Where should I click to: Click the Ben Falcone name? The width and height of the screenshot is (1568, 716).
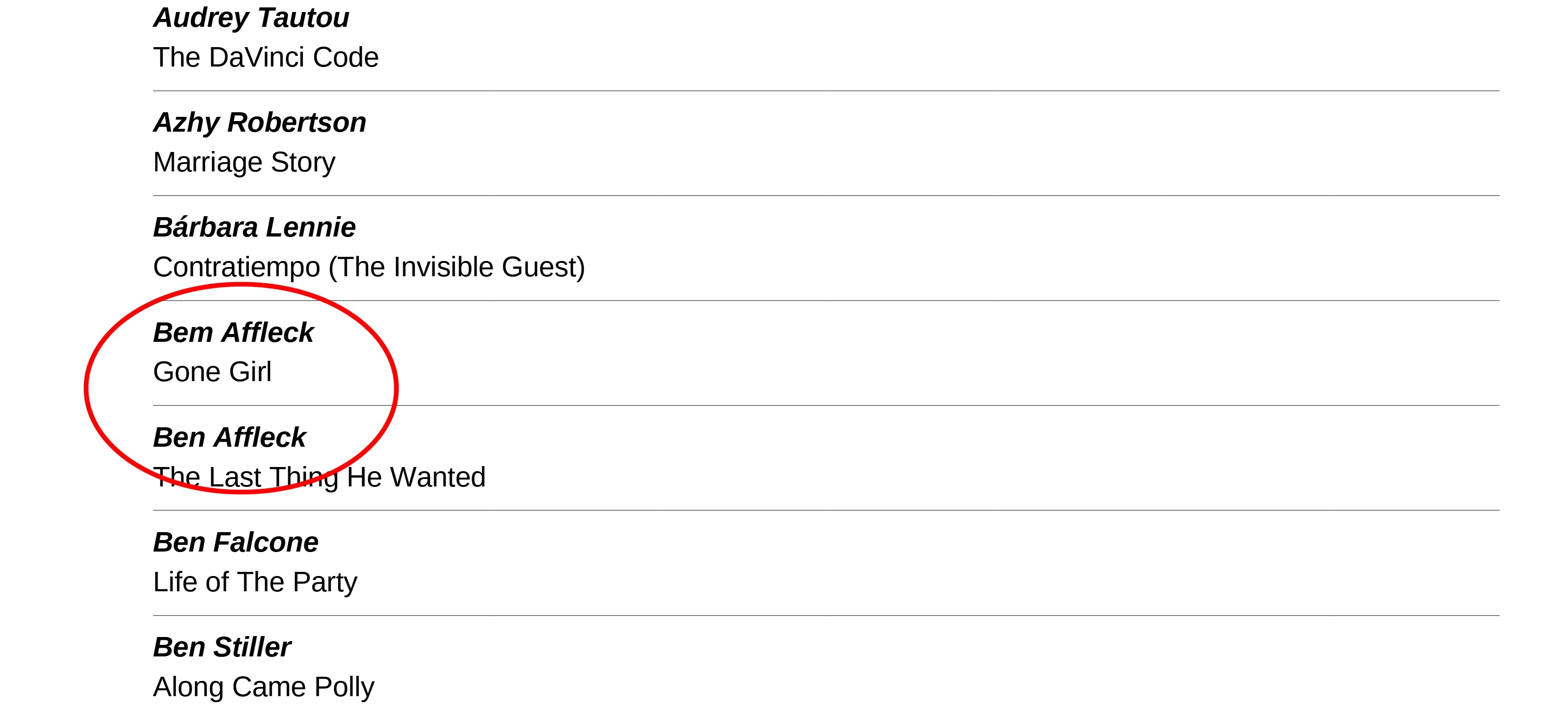pos(236,542)
